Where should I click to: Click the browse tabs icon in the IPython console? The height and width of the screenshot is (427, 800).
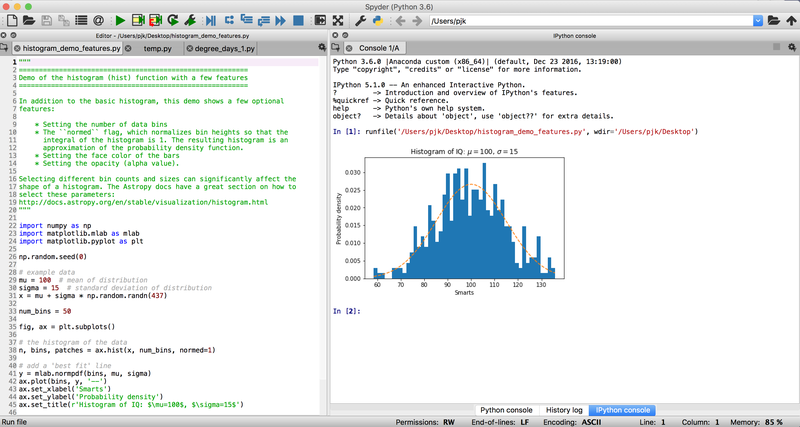335,47
